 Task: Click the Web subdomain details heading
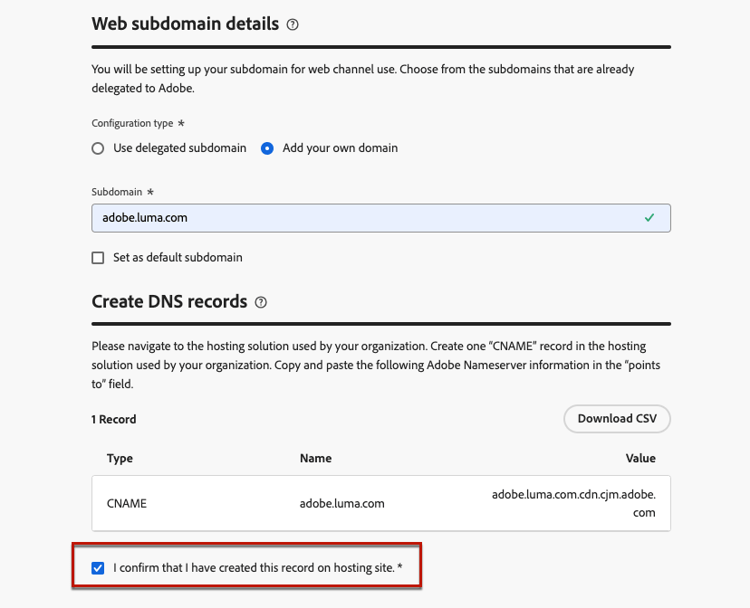(x=185, y=24)
